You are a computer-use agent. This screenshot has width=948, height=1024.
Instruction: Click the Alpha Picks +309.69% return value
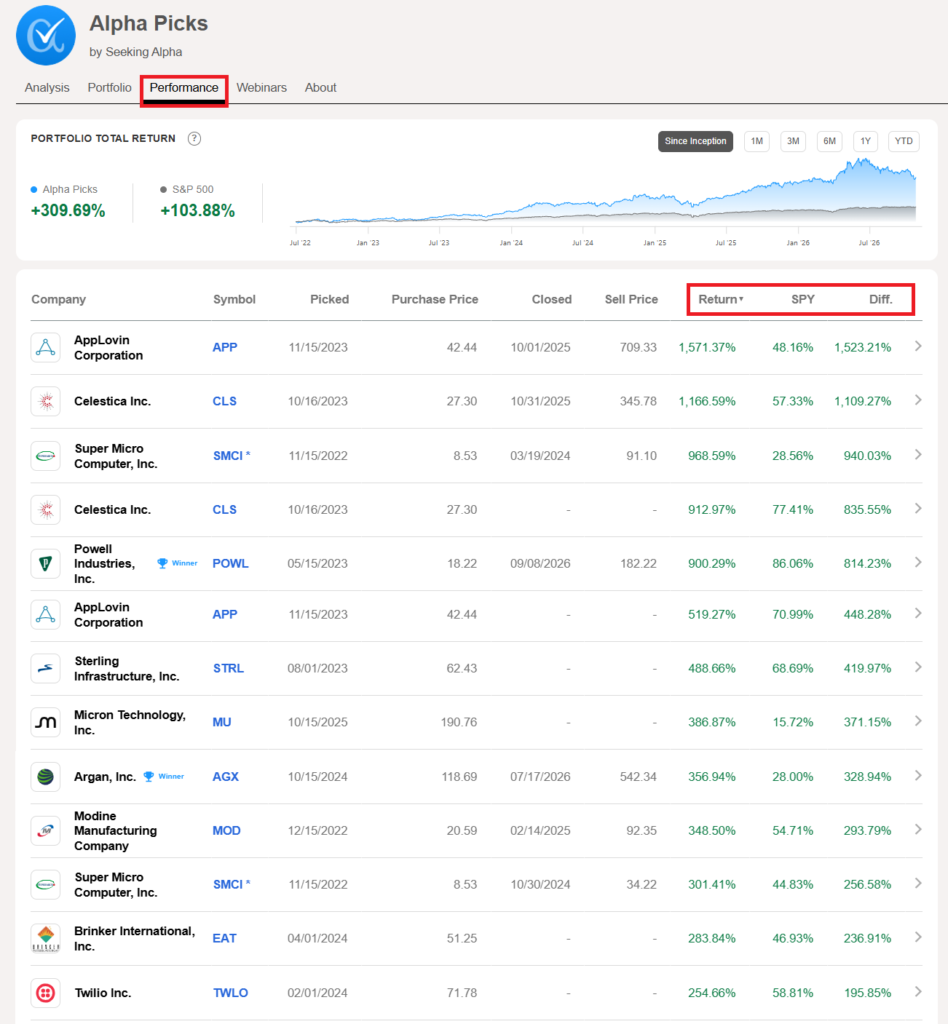[68, 210]
